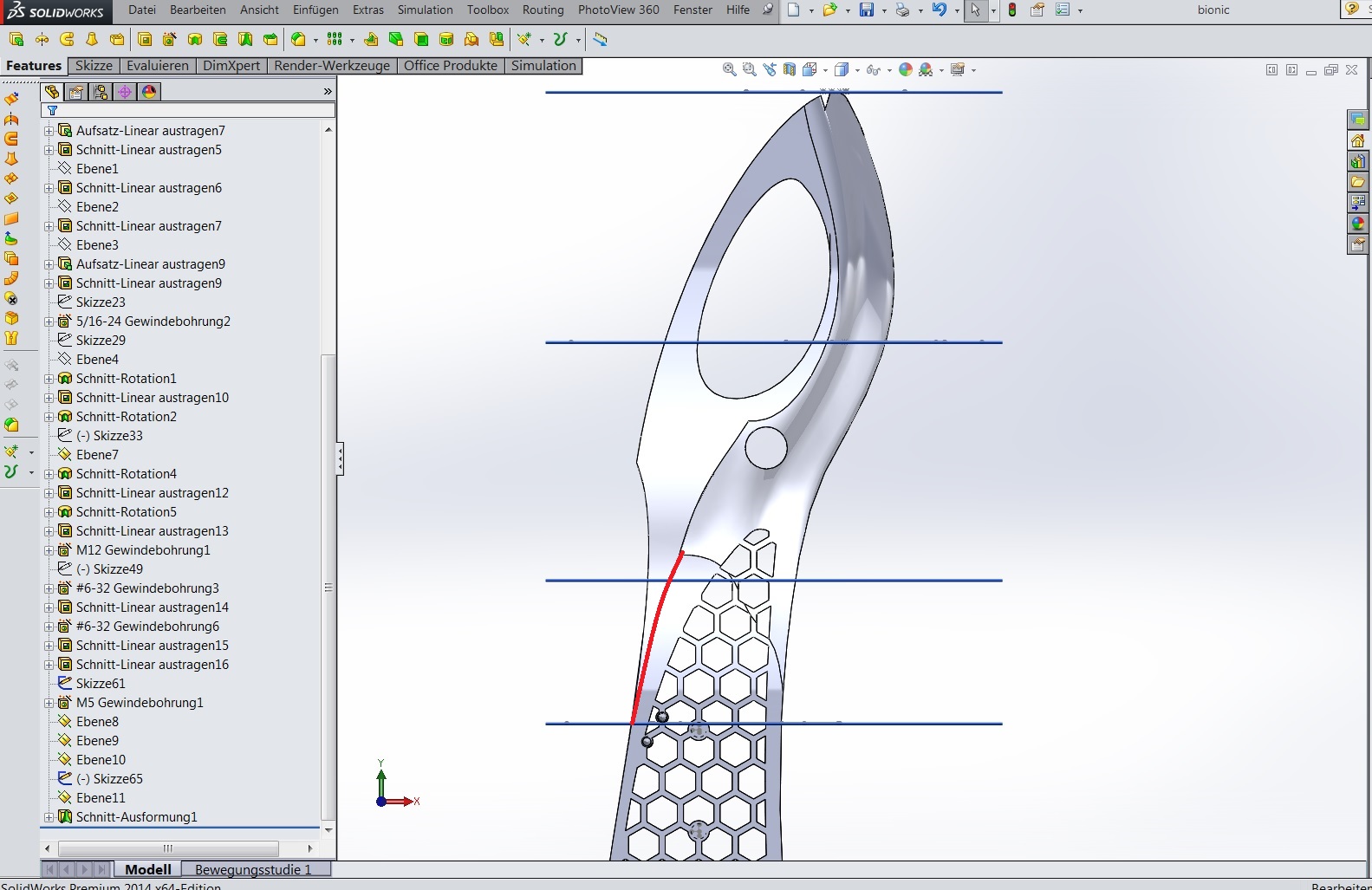Click the Extruded Boss/Base feature icon
The image size is (1372, 890).
[16, 39]
